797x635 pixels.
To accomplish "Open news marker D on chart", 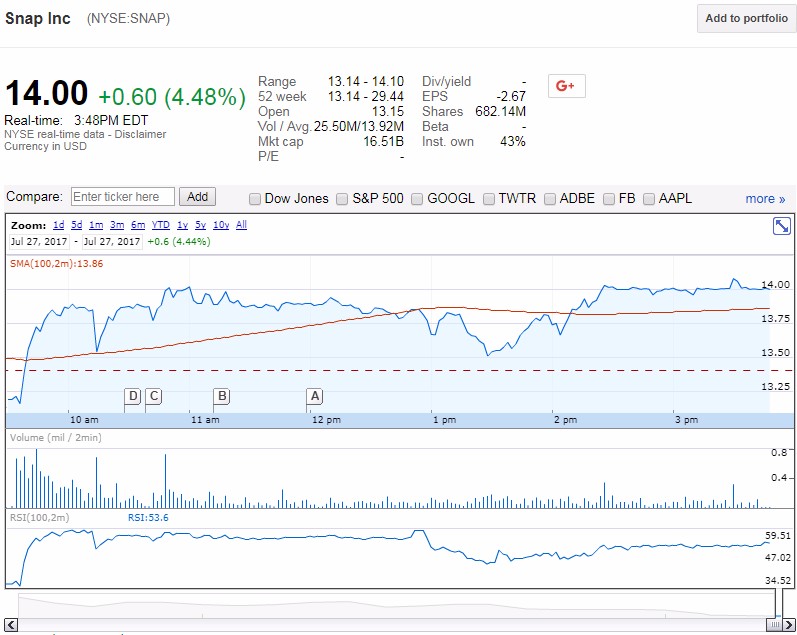I will coord(133,396).
